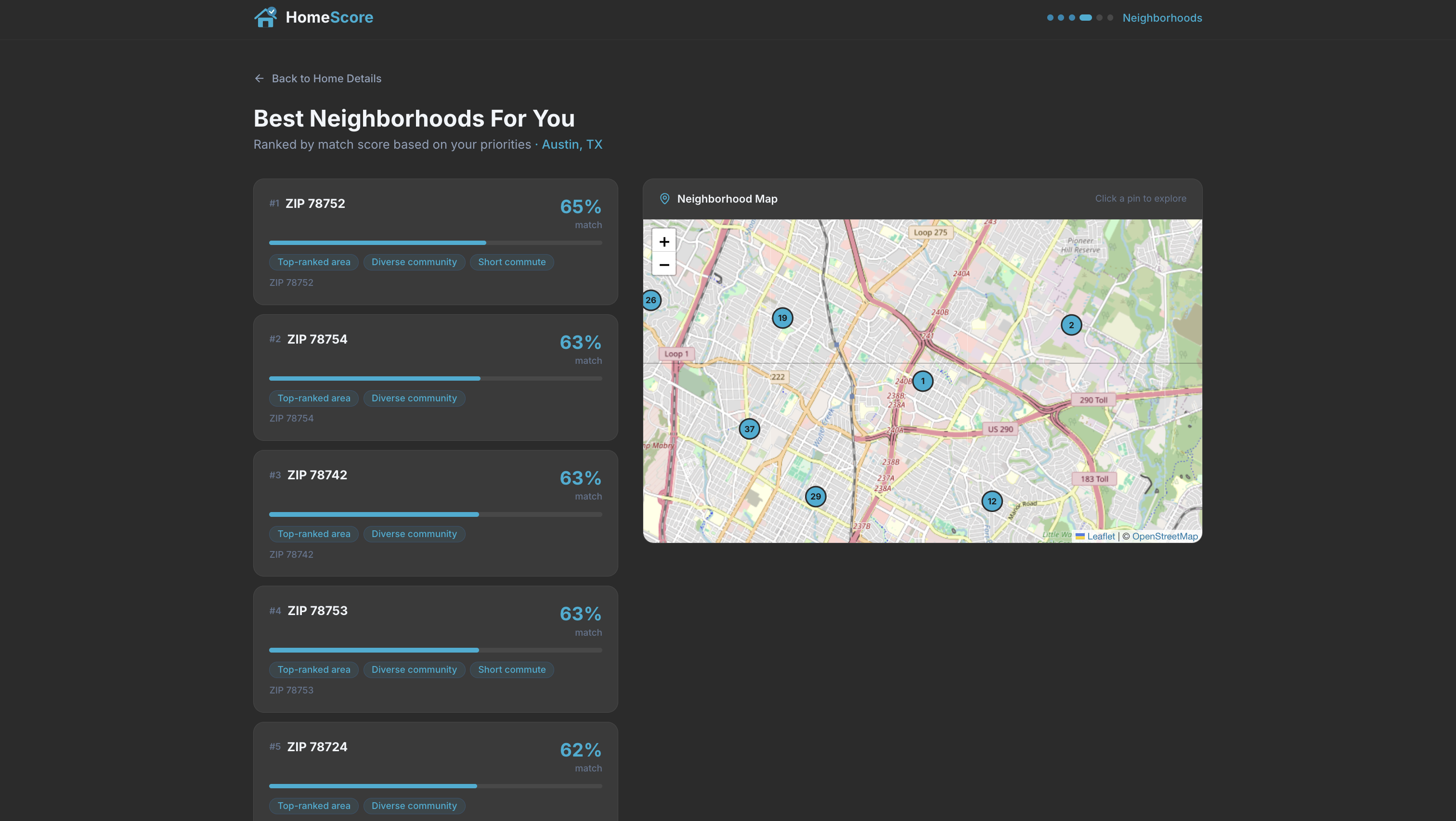
Task: Click map pin number 37
Action: (x=749, y=429)
